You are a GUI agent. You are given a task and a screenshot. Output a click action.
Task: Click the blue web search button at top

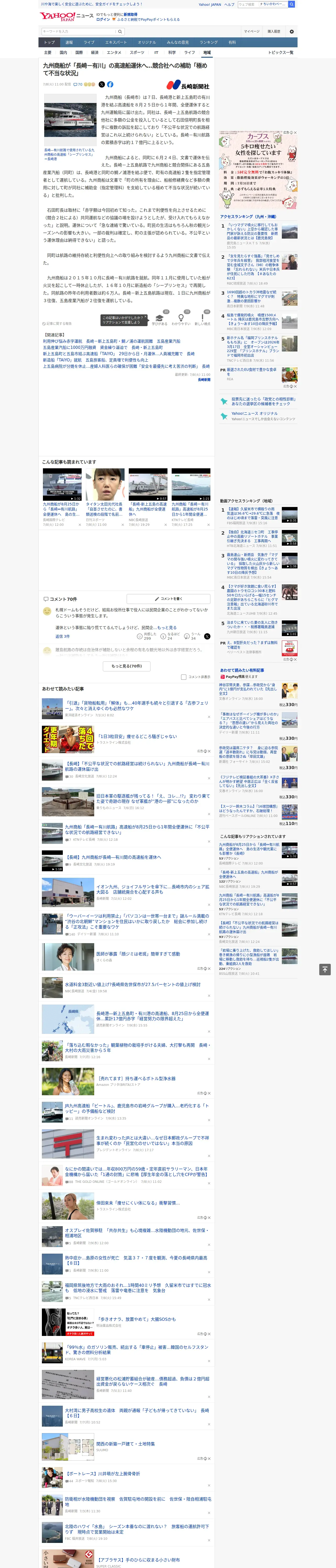(x=292, y=4)
